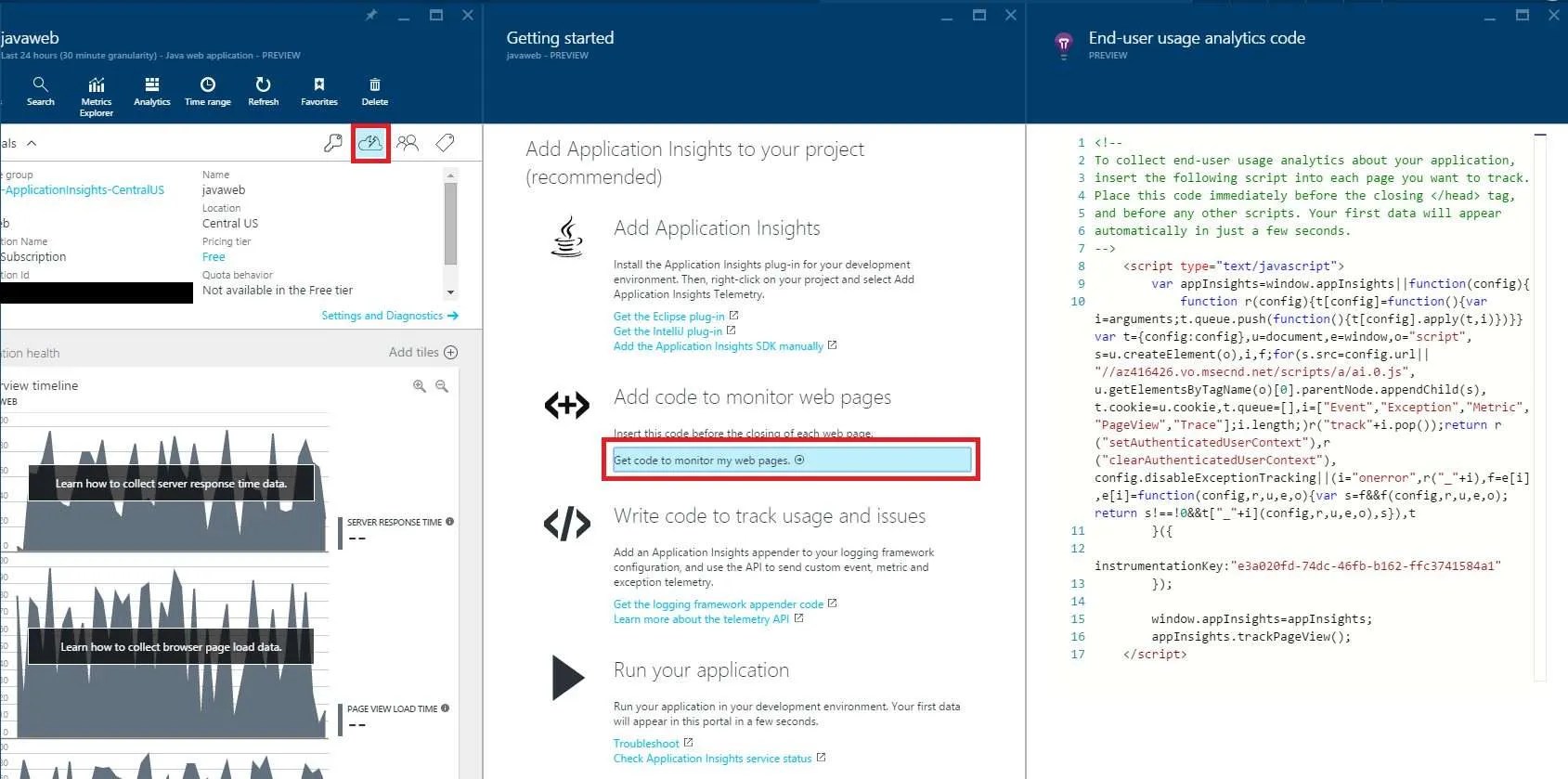The width and height of the screenshot is (1568, 779).
Task: Zoom out on the overview timeline
Action: (x=442, y=386)
